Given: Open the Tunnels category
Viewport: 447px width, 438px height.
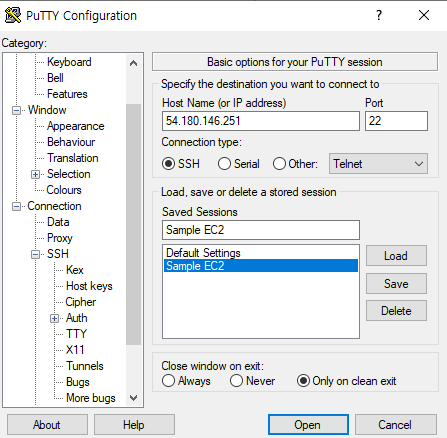Looking at the screenshot, I should pyautogui.click(x=85, y=366).
